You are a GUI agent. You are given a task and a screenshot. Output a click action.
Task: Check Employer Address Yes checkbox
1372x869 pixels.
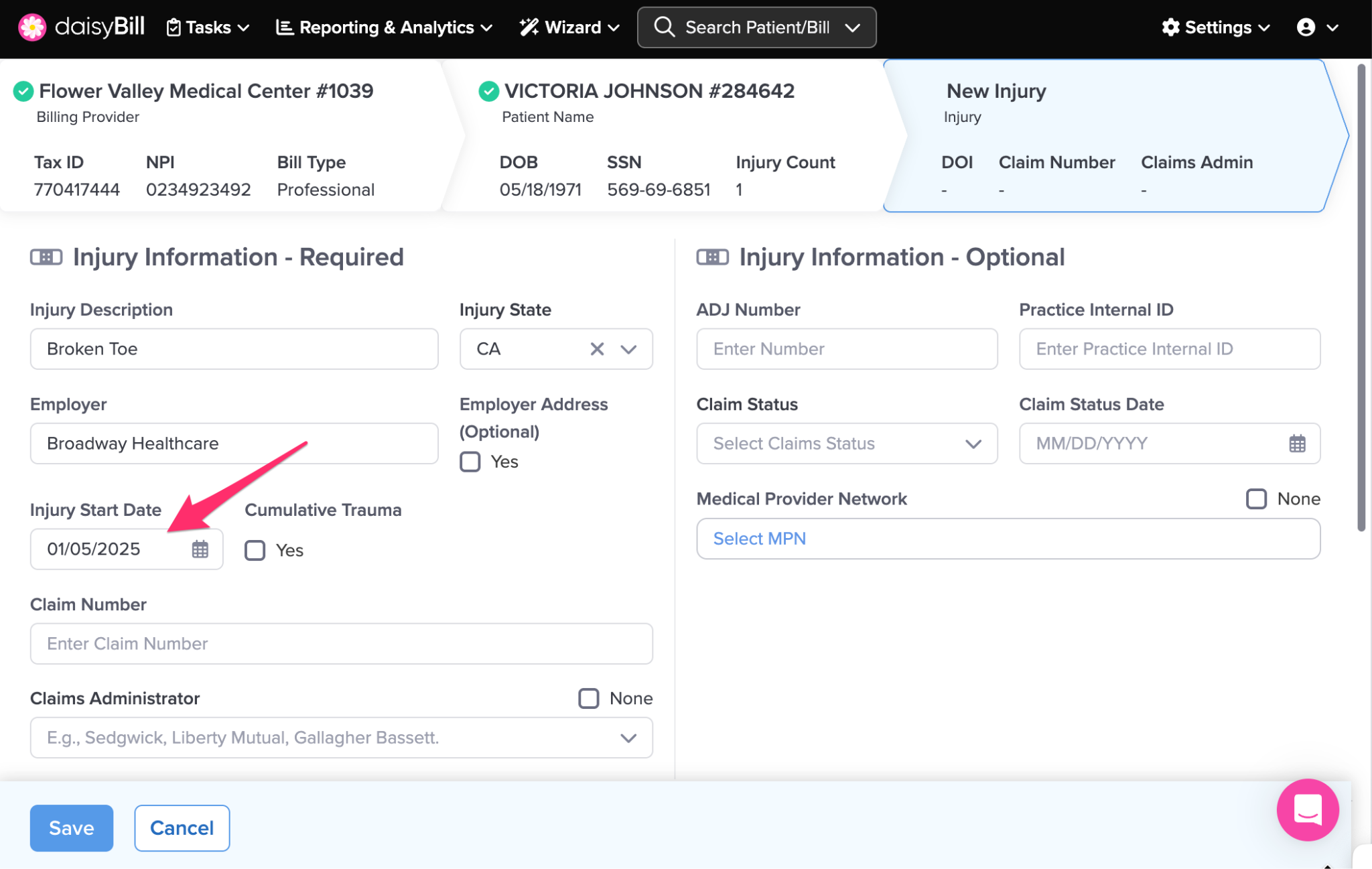[470, 462]
